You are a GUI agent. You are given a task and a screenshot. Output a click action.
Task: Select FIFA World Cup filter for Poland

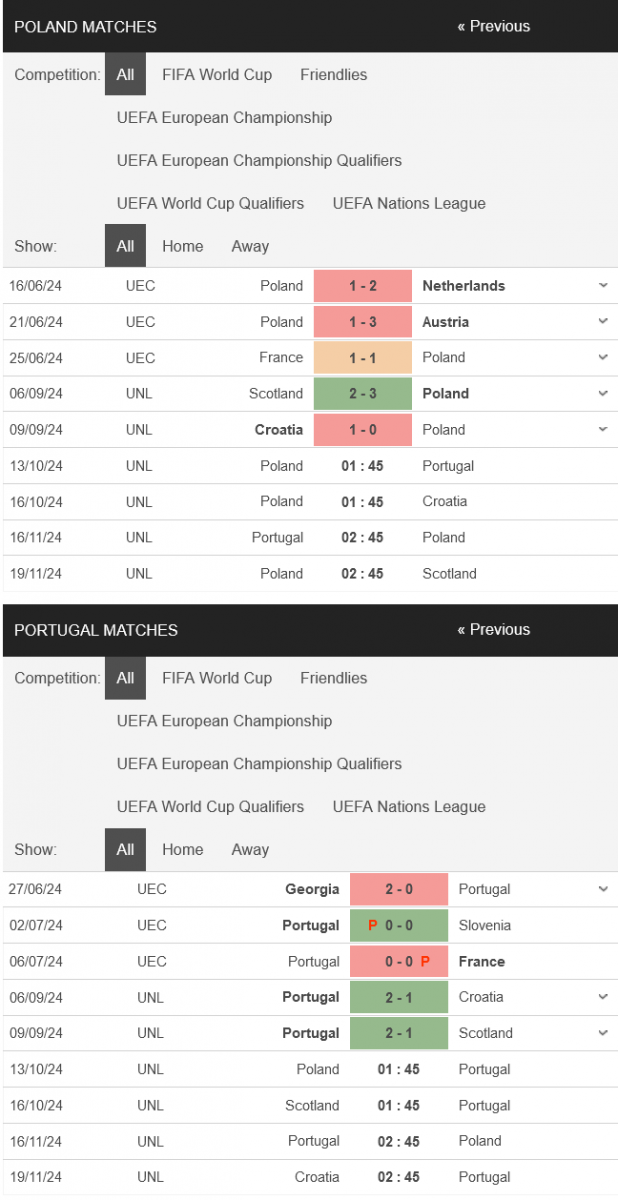217,74
